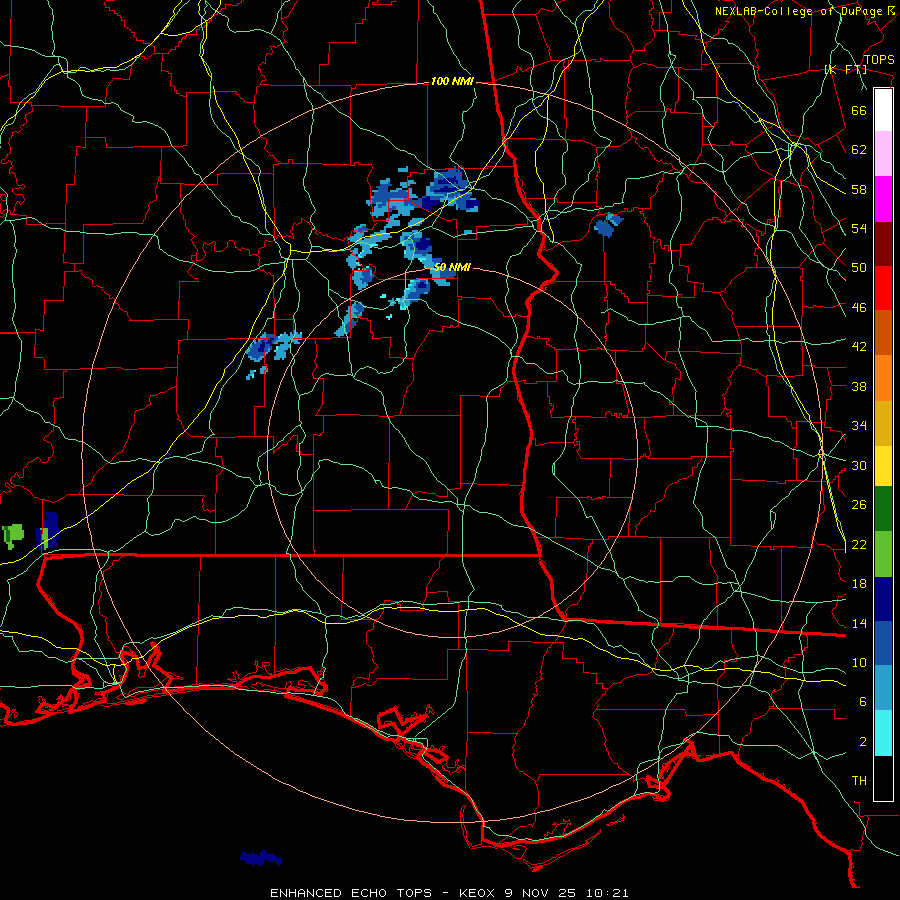Click legend value 42

[859, 347]
